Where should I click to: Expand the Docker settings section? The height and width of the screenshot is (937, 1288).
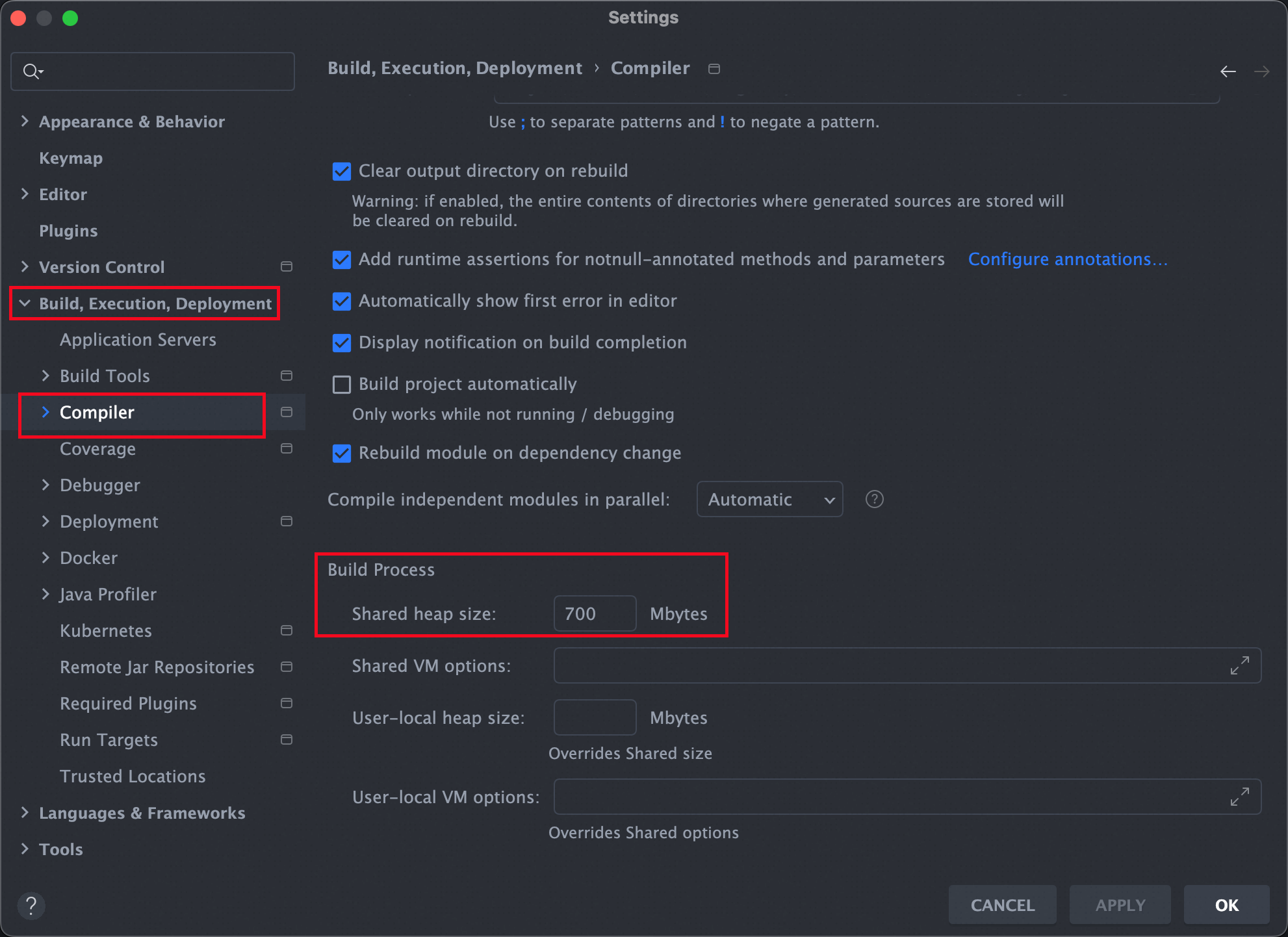[x=45, y=558]
